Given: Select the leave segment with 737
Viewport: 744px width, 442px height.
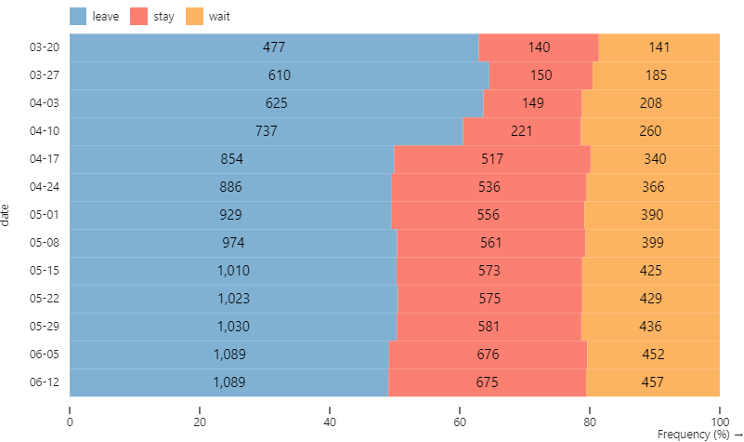Looking at the screenshot, I should [x=266, y=131].
